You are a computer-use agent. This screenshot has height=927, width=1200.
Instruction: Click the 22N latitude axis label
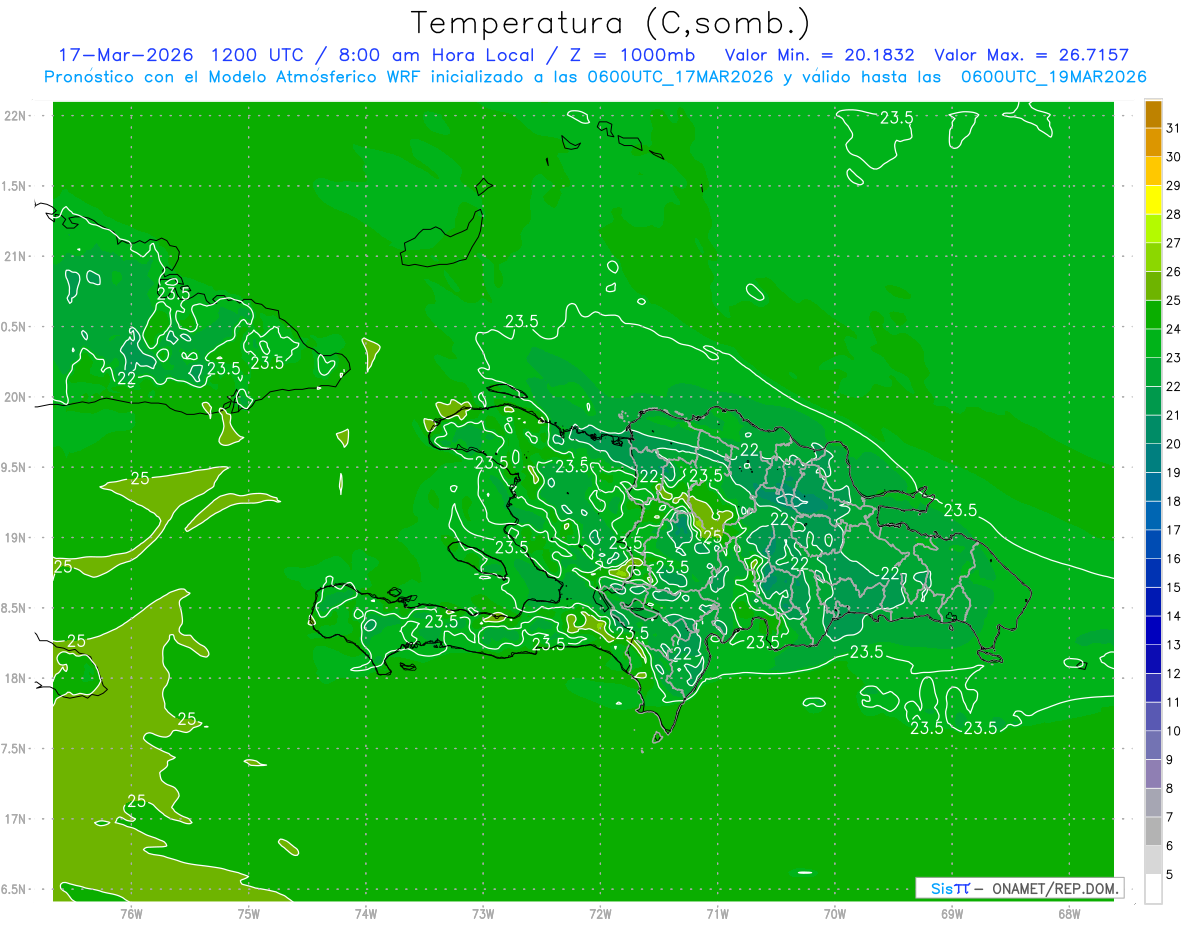click(x=17, y=116)
